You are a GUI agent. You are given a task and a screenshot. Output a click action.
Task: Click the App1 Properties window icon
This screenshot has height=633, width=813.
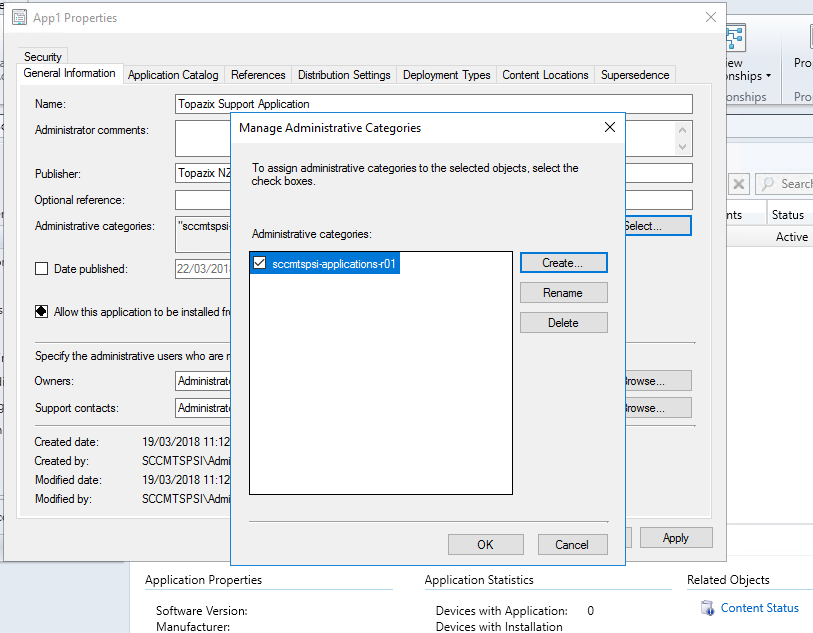coord(19,17)
